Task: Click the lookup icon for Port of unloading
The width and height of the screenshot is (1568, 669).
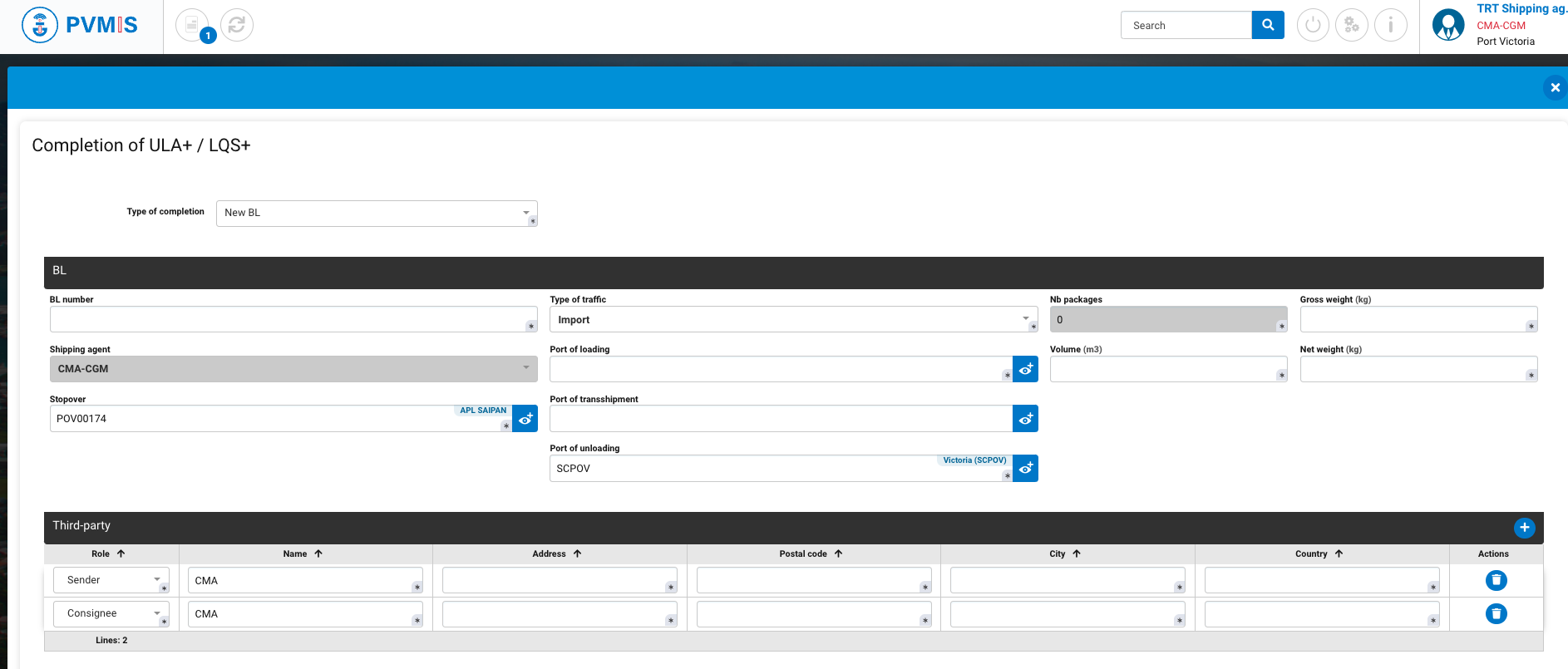Action: point(1026,469)
